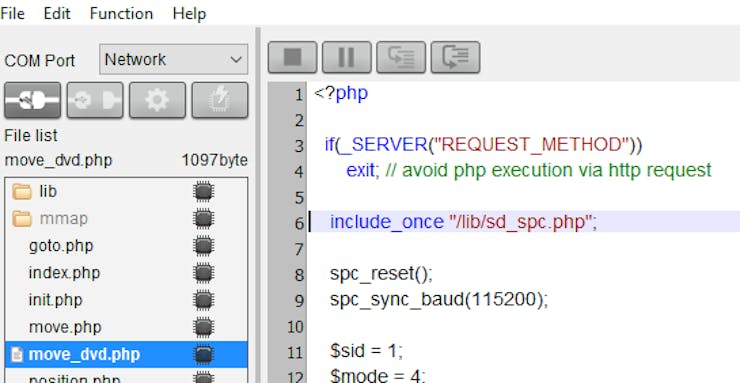Image resolution: width=740 pixels, height=383 pixels.
Task: Click the '1097byte' file size text
Action: tap(215, 160)
